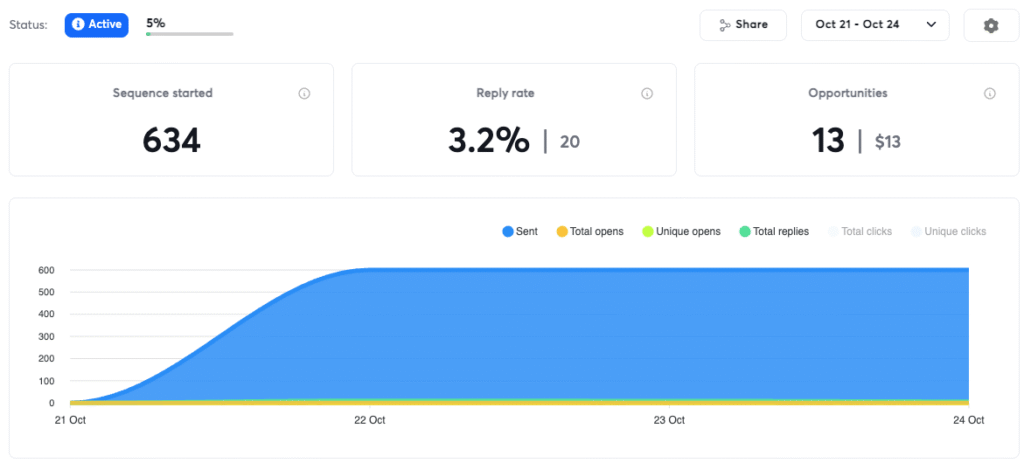
Task: Click the Share button
Action: (x=743, y=25)
